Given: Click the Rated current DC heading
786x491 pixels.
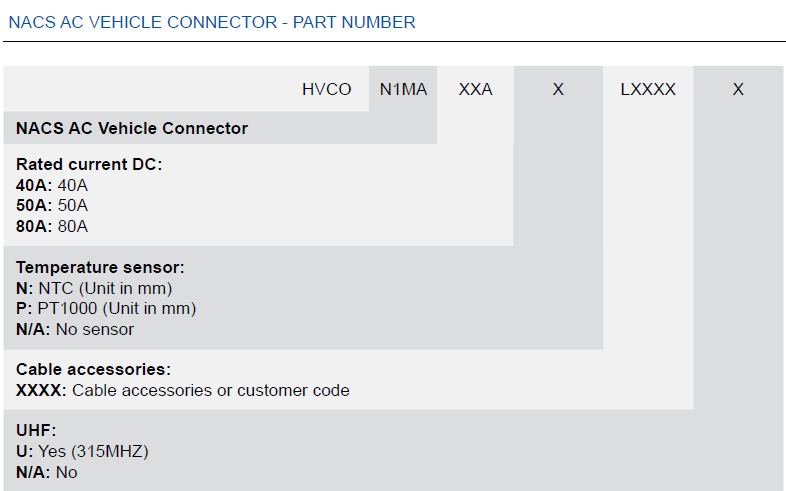Looking at the screenshot, I should (x=89, y=164).
